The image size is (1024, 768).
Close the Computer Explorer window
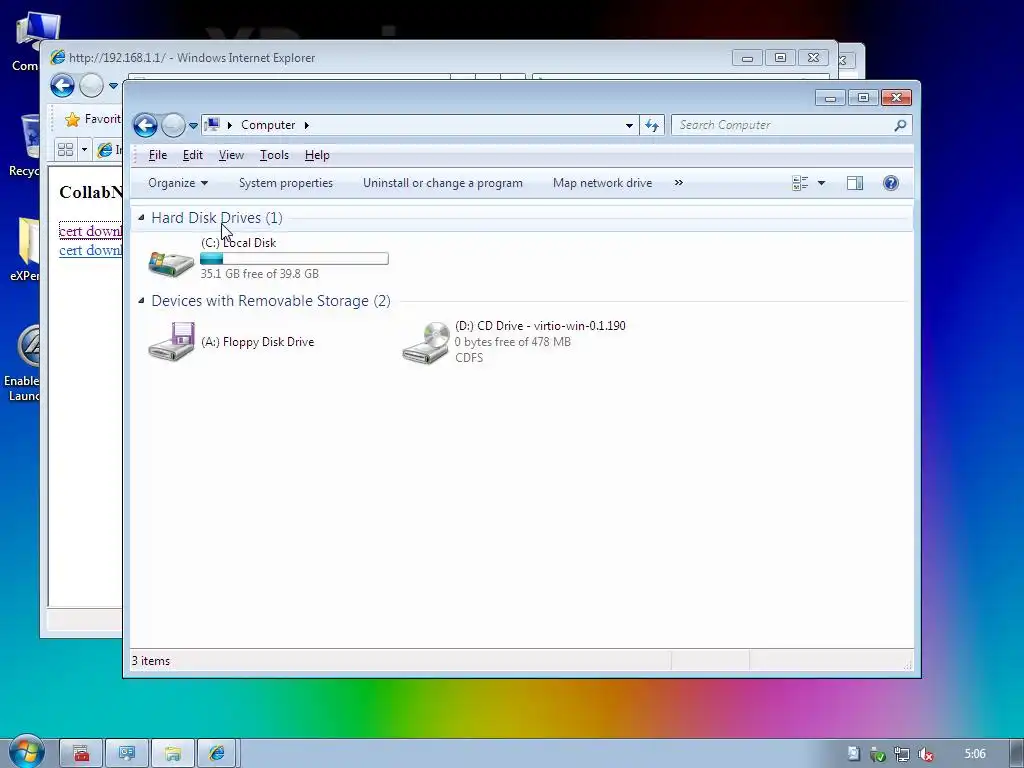(x=896, y=98)
